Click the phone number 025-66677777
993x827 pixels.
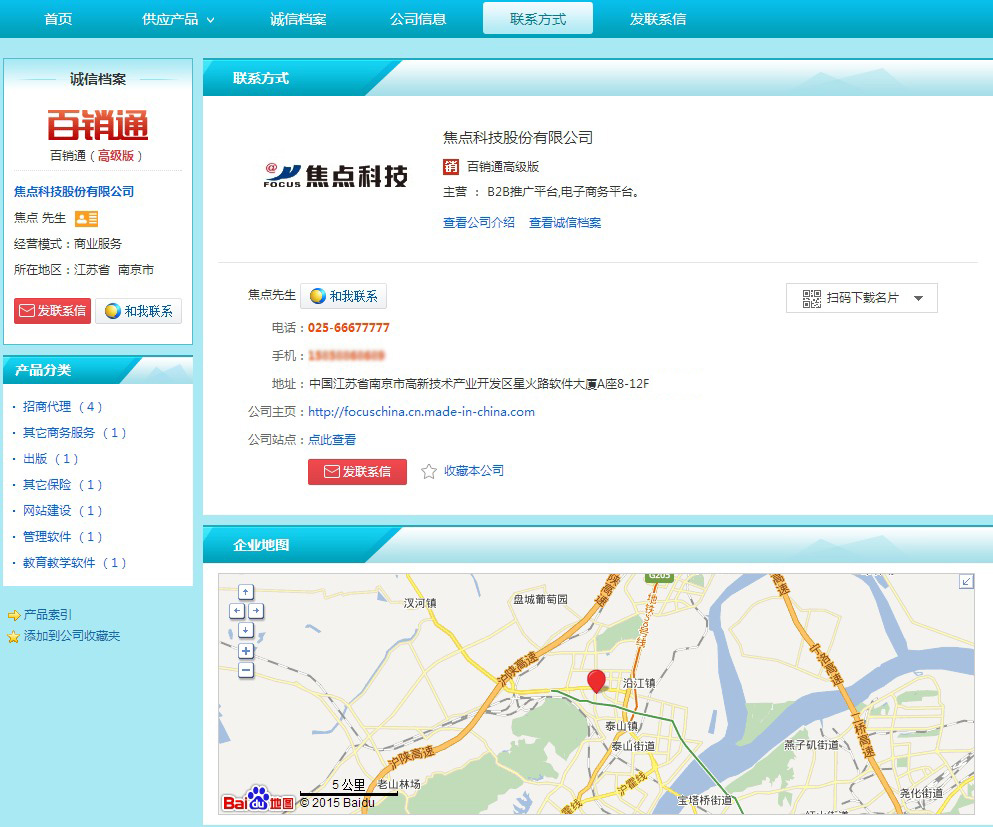point(348,327)
